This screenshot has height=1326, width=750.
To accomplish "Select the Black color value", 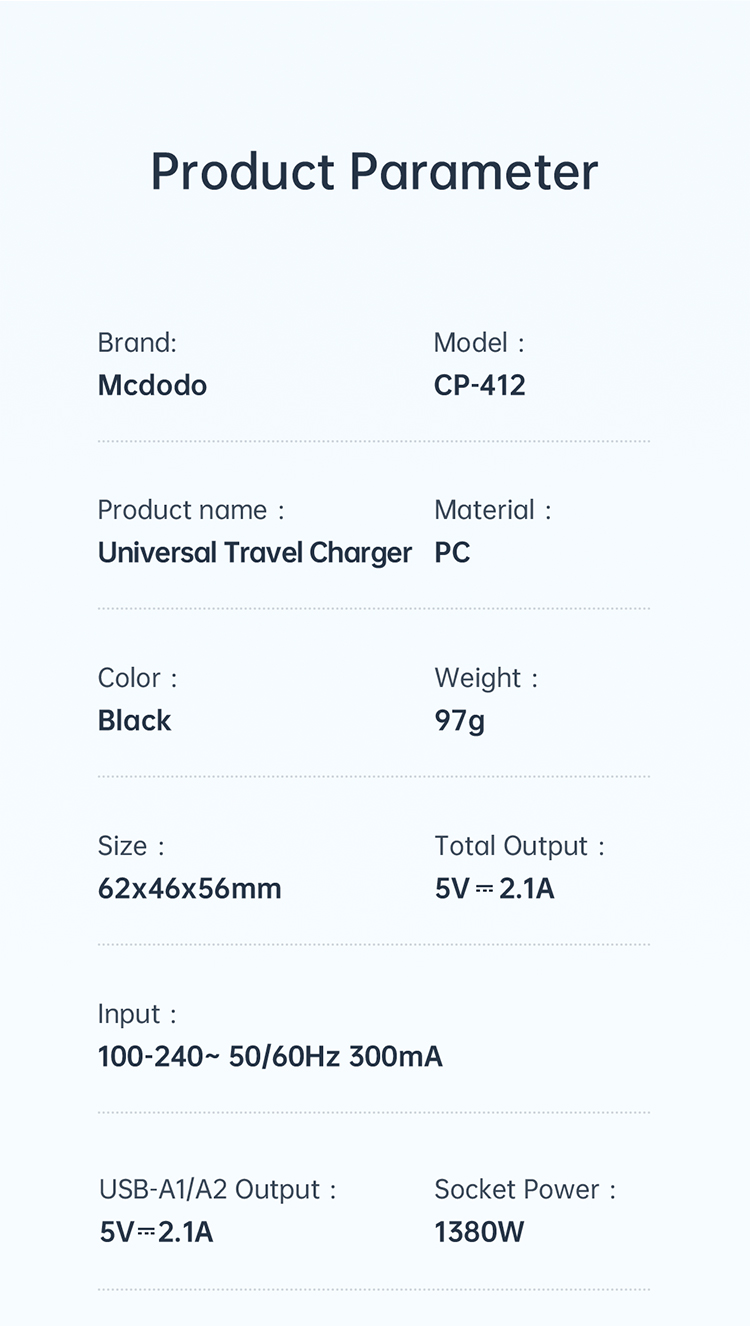I will click(x=135, y=721).
